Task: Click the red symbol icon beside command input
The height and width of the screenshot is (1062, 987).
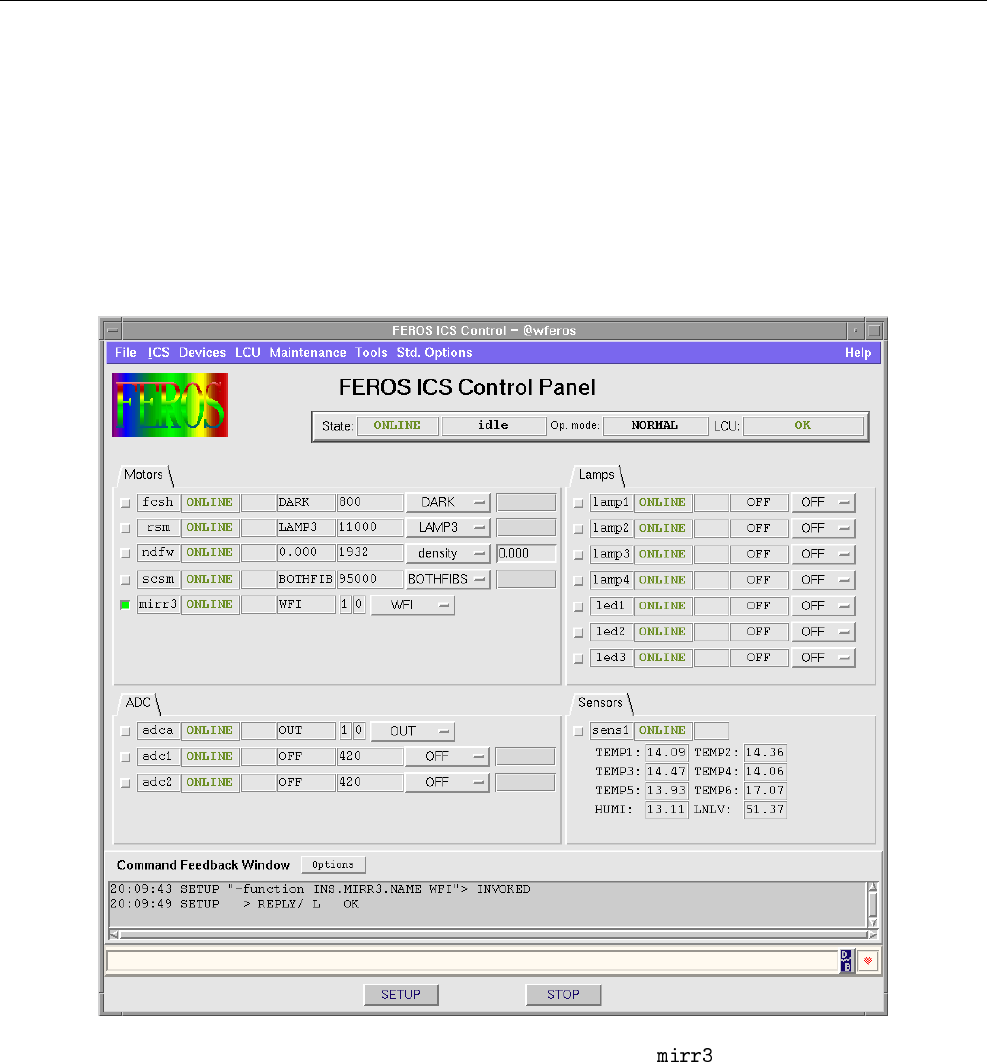Action: pos(868,960)
